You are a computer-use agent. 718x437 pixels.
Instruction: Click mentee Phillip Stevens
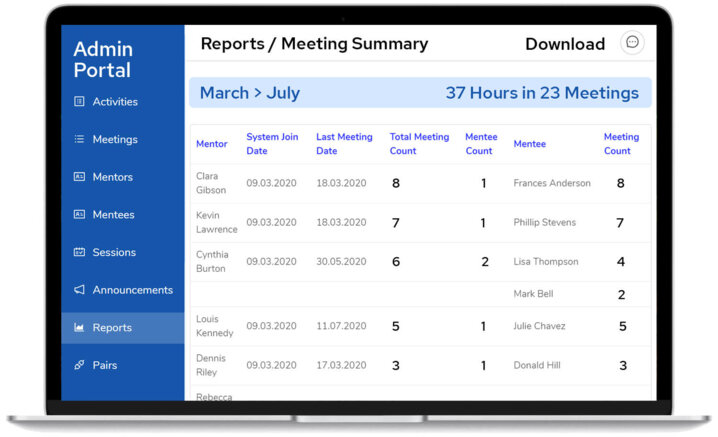pyautogui.click(x=544, y=222)
